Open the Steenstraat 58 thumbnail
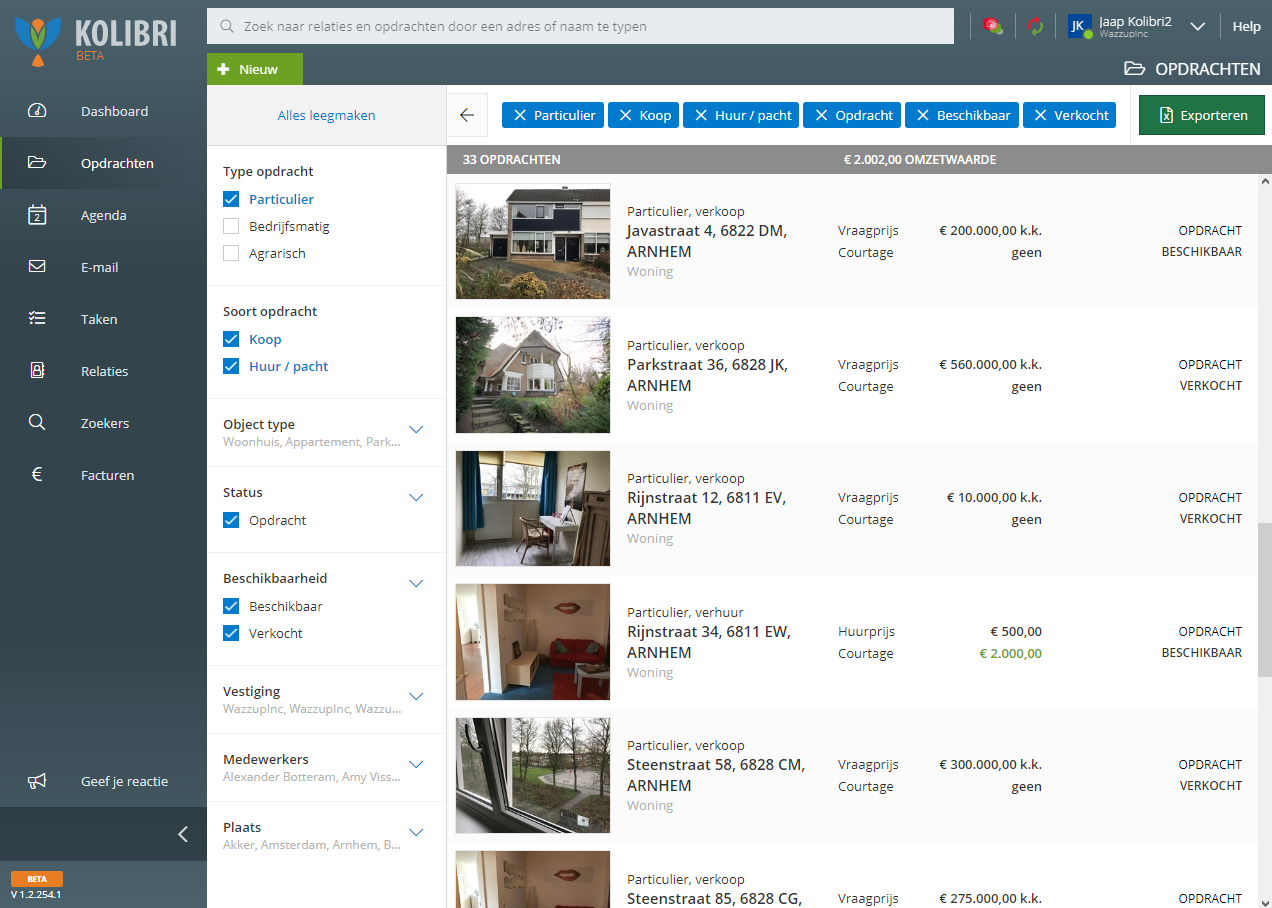 tap(533, 775)
